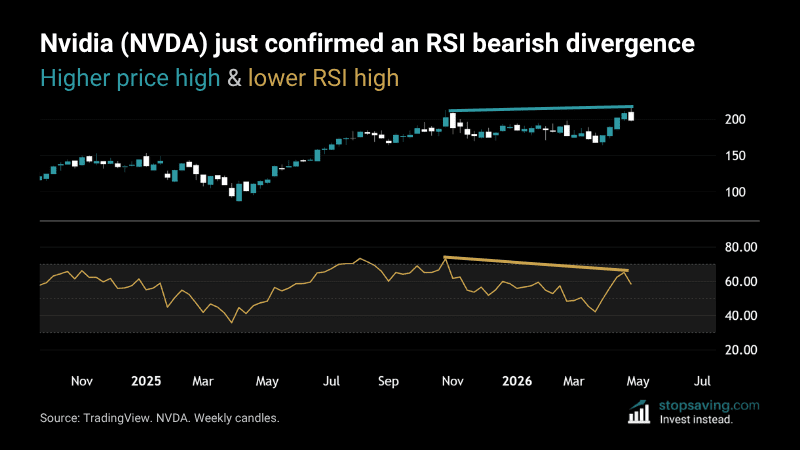The image size is (800, 450).
Task: Select the 'Higher price high' teal subtitle text
Action: pos(130,79)
